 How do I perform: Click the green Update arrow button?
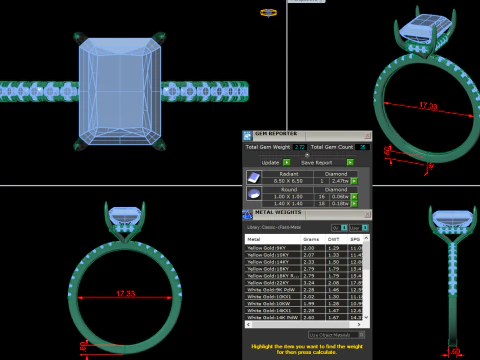(286, 162)
